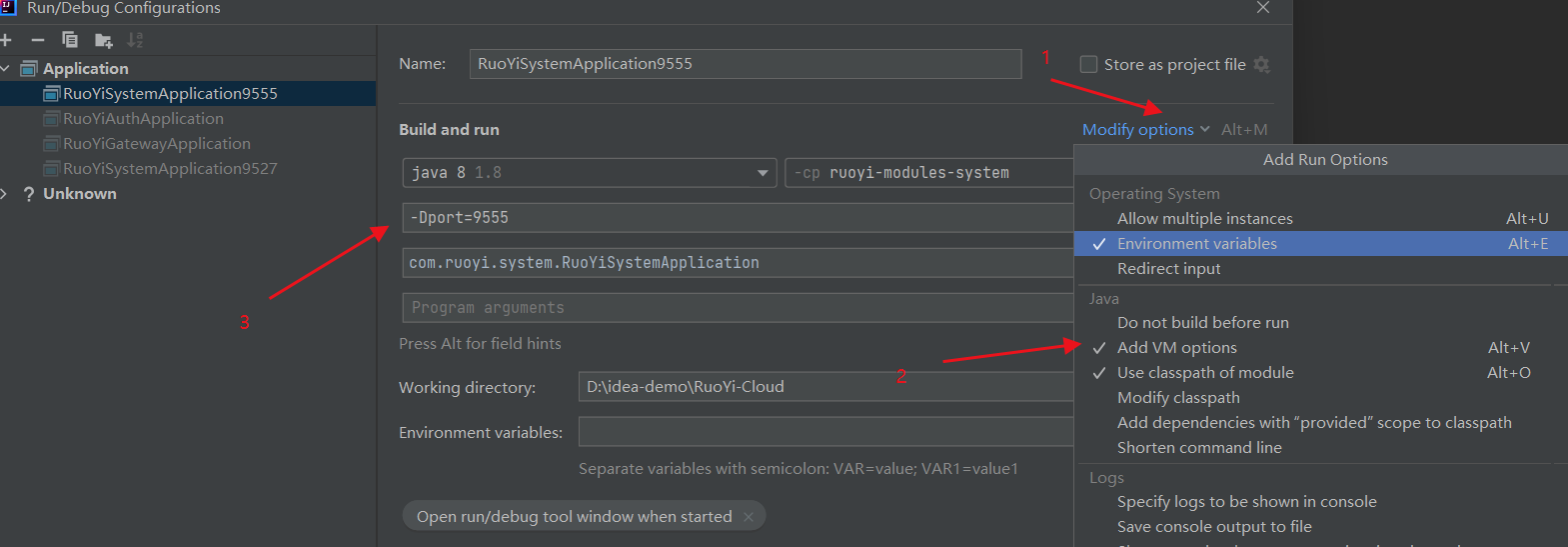Toggle Environment variables run option
The width and height of the screenshot is (1568, 547).
[x=1196, y=244]
